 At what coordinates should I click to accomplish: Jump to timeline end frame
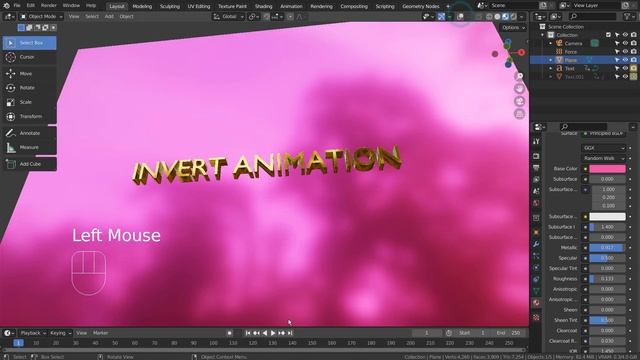click(290, 333)
